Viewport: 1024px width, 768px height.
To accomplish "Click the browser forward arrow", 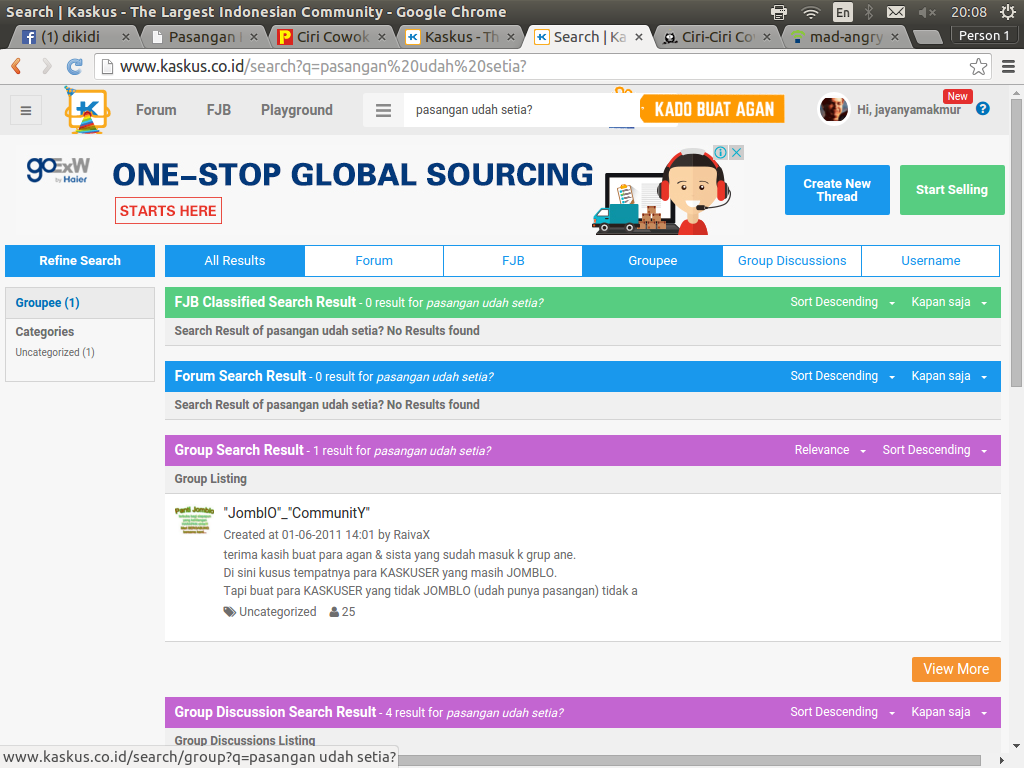I will (46, 66).
